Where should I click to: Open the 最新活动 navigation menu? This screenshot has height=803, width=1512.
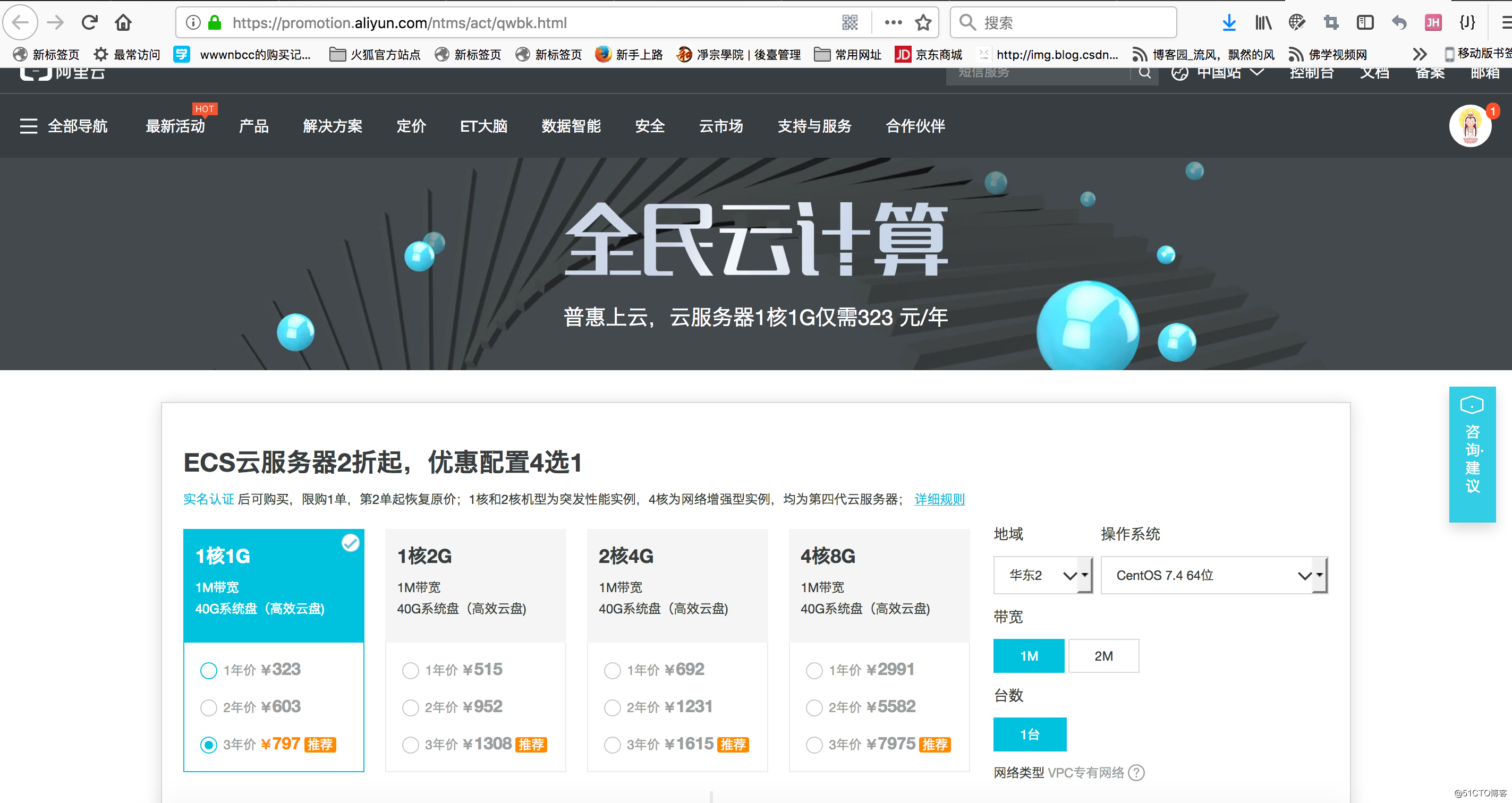pos(175,126)
